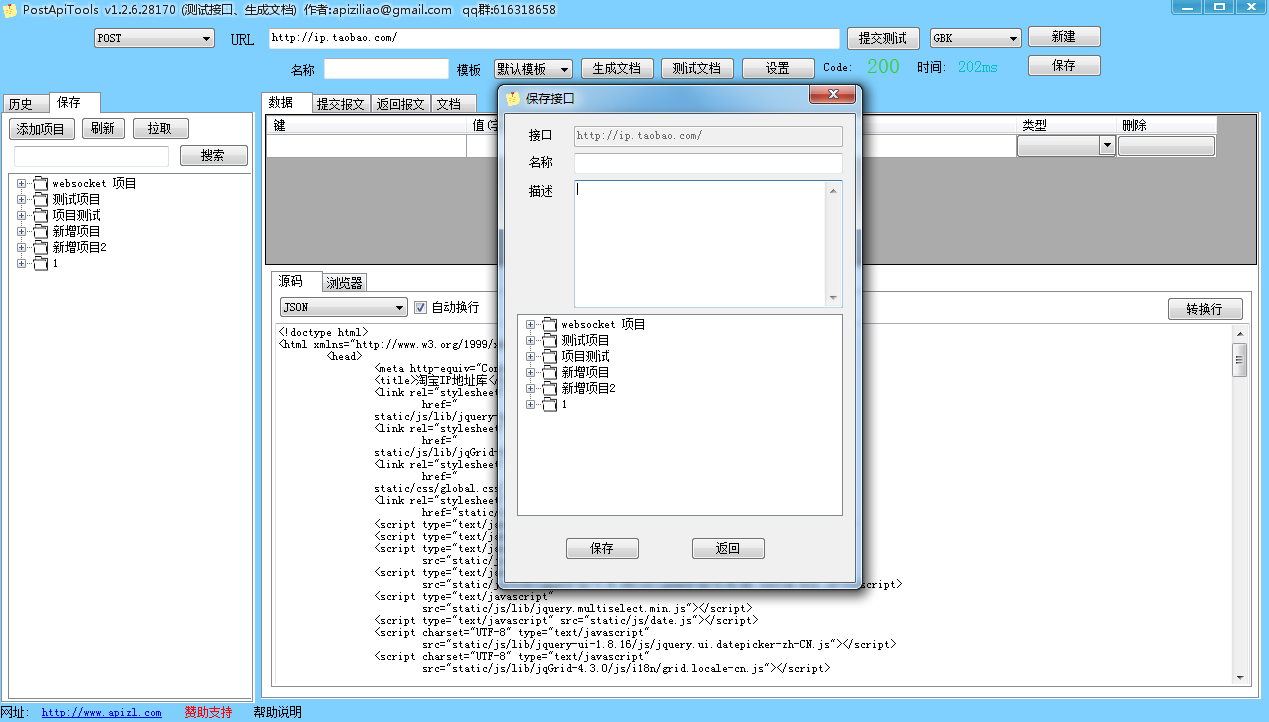Image resolution: width=1269 pixels, height=722 pixels.
Task: Click the 搜索 button
Action: (213, 155)
